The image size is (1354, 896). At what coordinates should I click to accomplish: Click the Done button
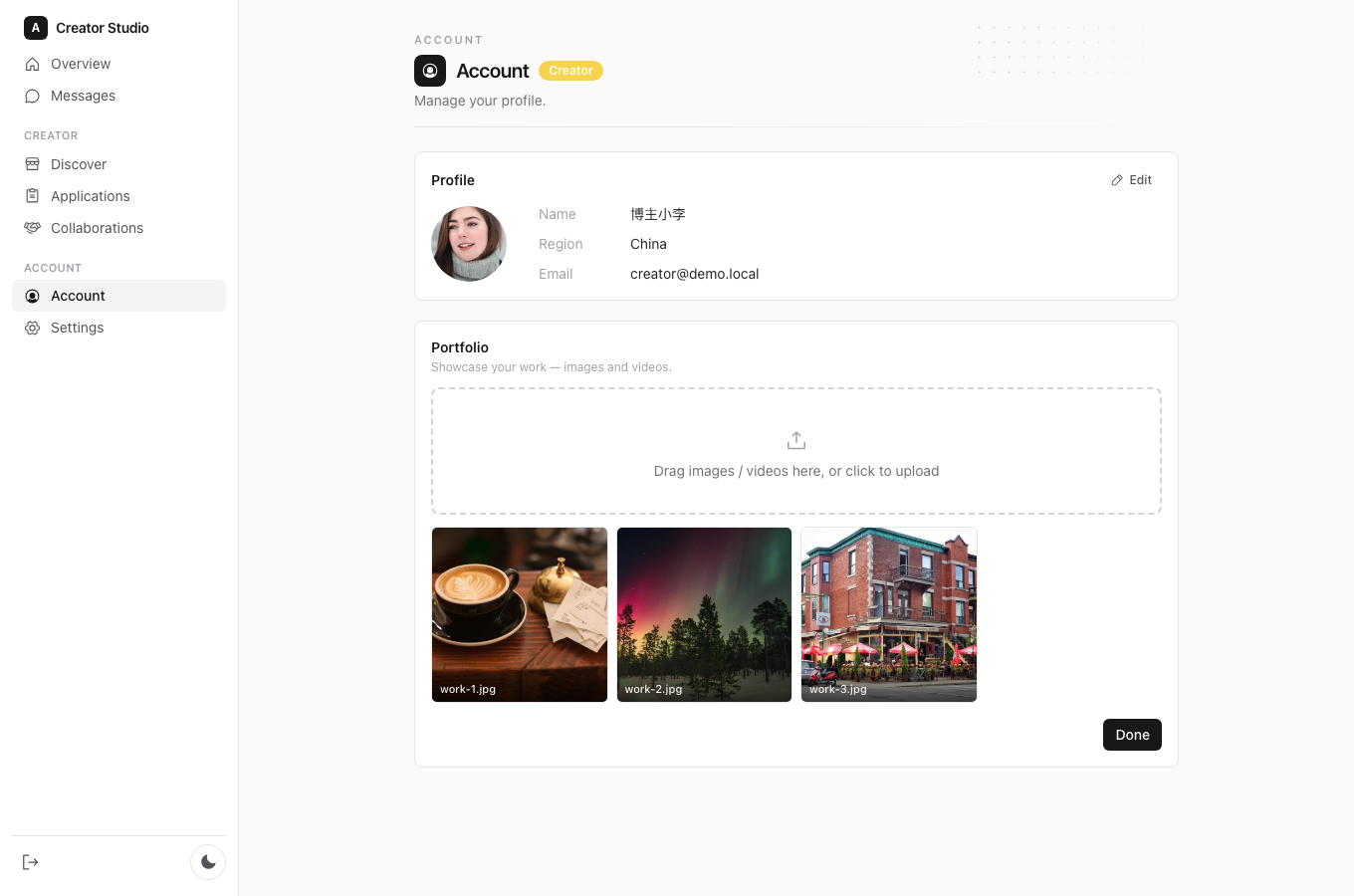coord(1132,735)
